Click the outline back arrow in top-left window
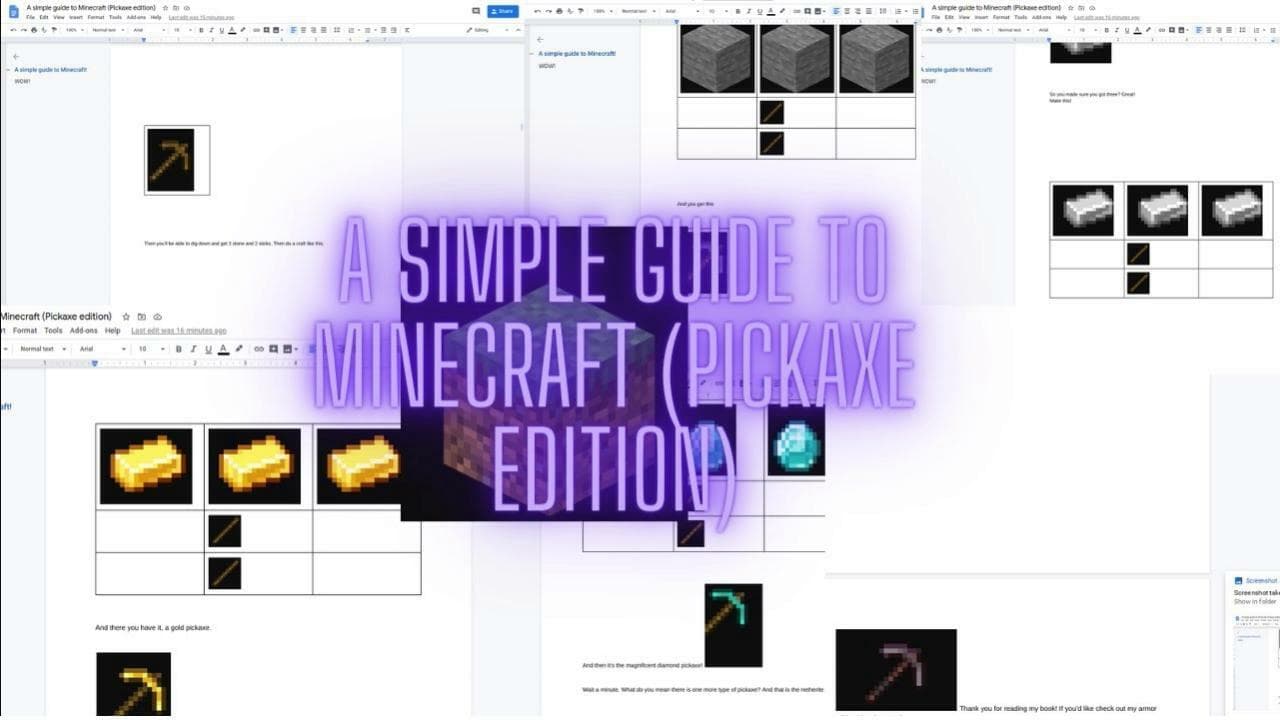Image resolution: width=1280 pixels, height=720 pixels. coord(15,57)
